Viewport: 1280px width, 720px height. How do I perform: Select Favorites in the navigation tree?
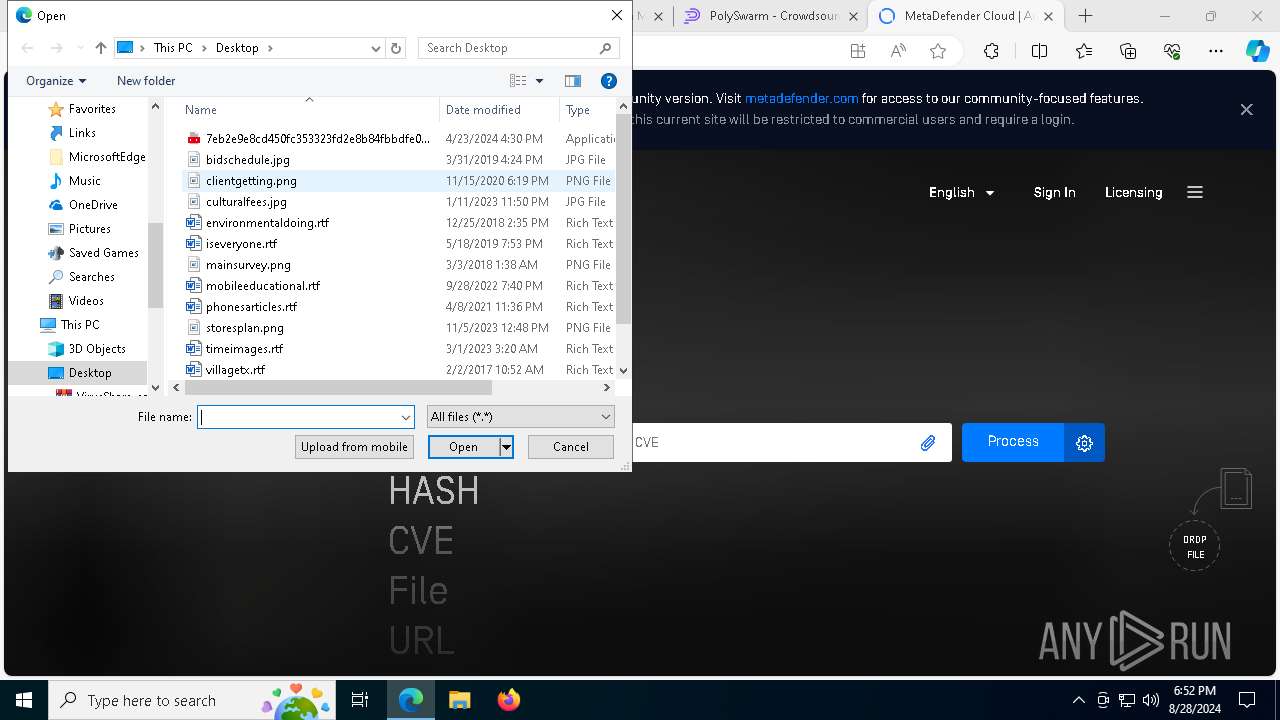(x=92, y=109)
